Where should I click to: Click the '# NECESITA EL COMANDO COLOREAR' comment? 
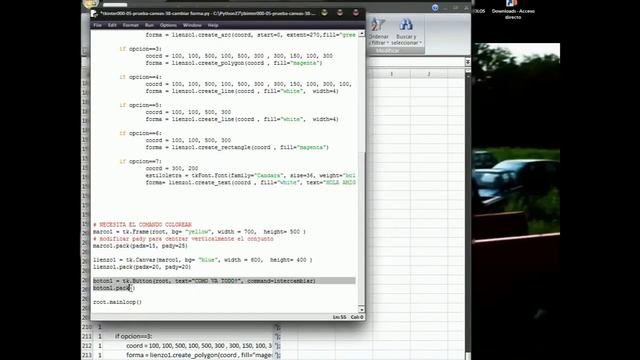tap(142, 225)
